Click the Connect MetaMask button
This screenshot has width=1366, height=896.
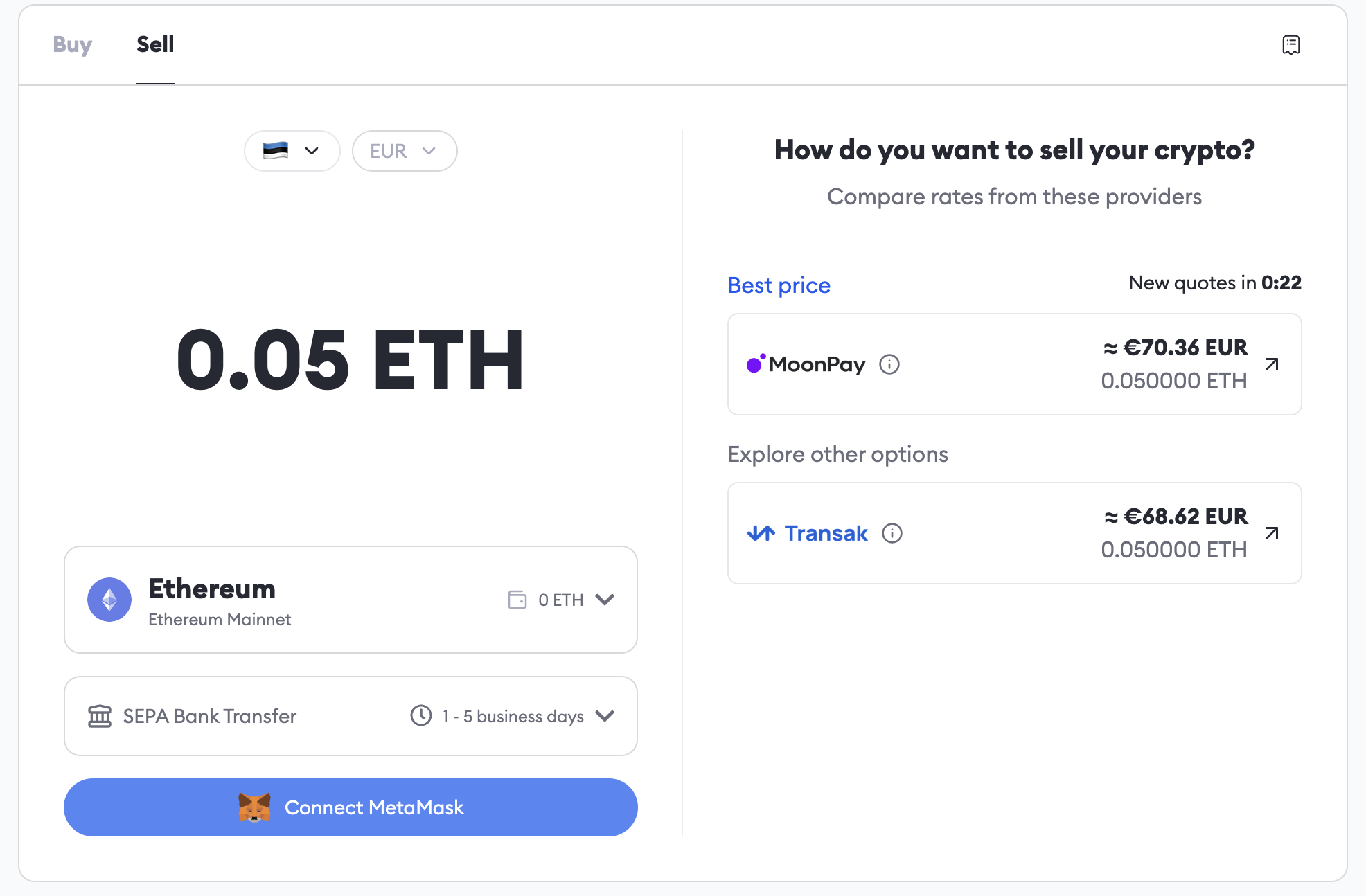[351, 807]
